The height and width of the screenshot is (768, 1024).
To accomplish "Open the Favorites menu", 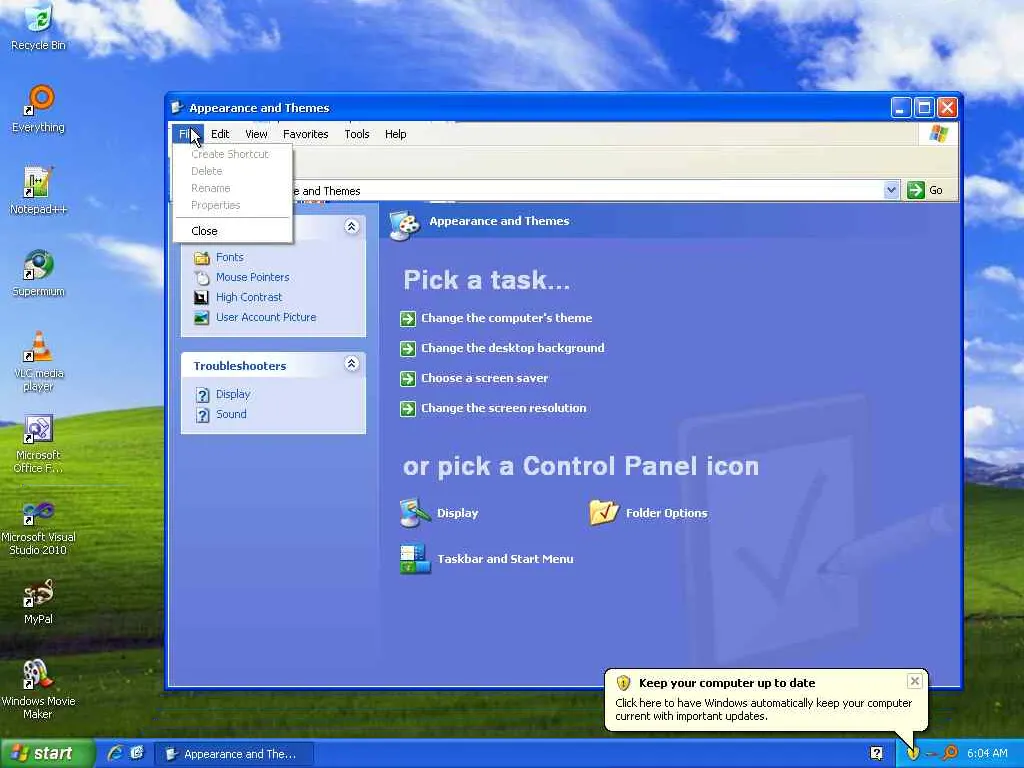I will tap(306, 134).
